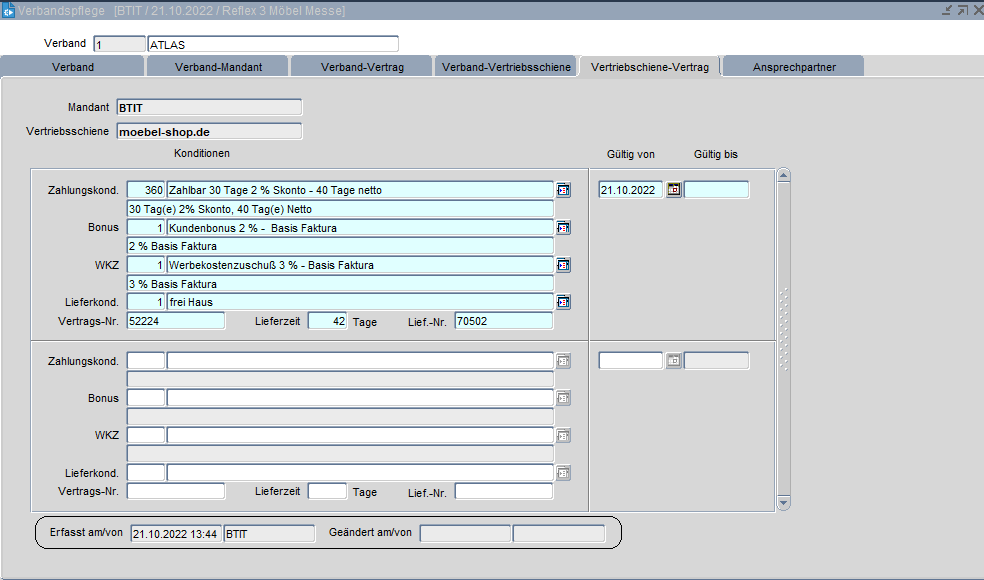The image size is (984, 580).
Task: Open calendar picker next to 21.10.2022 date
Action: (674, 190)
